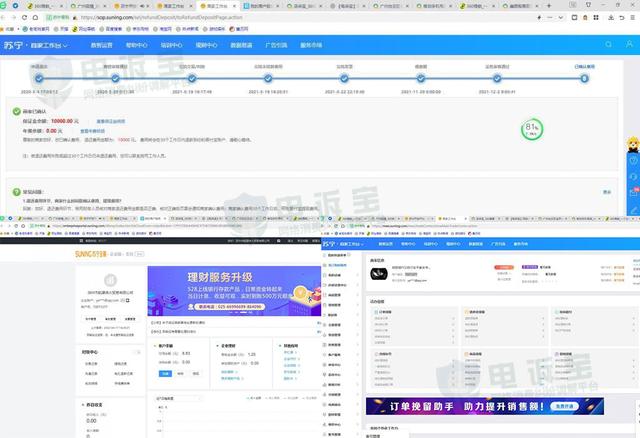Open the 数据运营 menu in top navigation
640x438 pixels.
[102, 44]
